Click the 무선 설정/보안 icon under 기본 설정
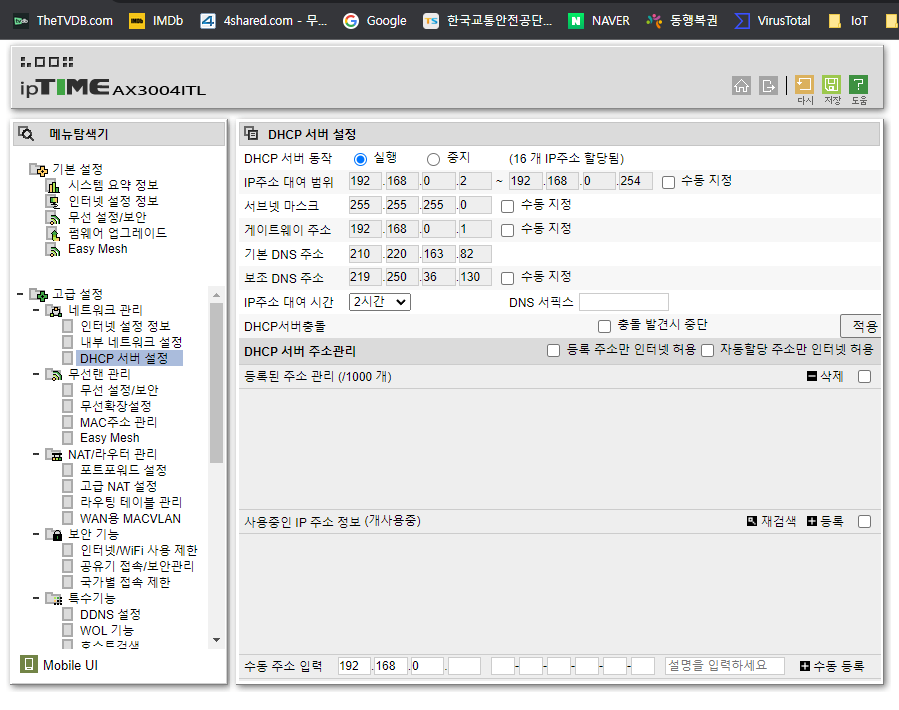This screenshot has height=710, width=899. [x=53, y=217]
